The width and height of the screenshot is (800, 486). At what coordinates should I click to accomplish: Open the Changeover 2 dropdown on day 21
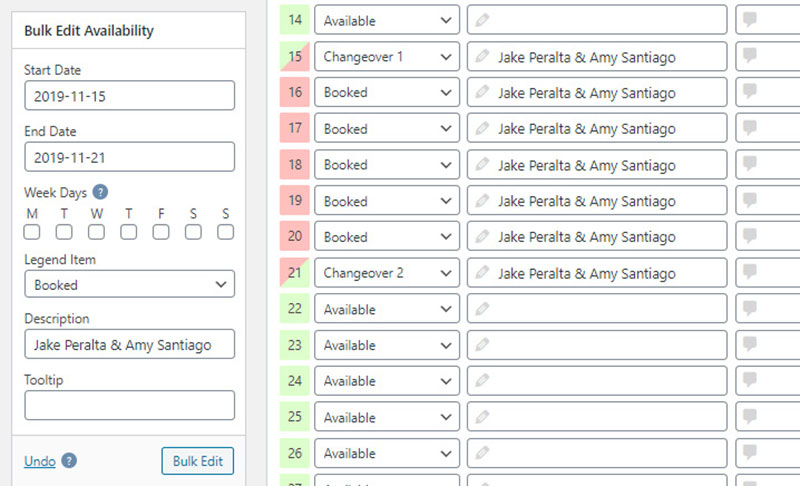tap(387, 272)
